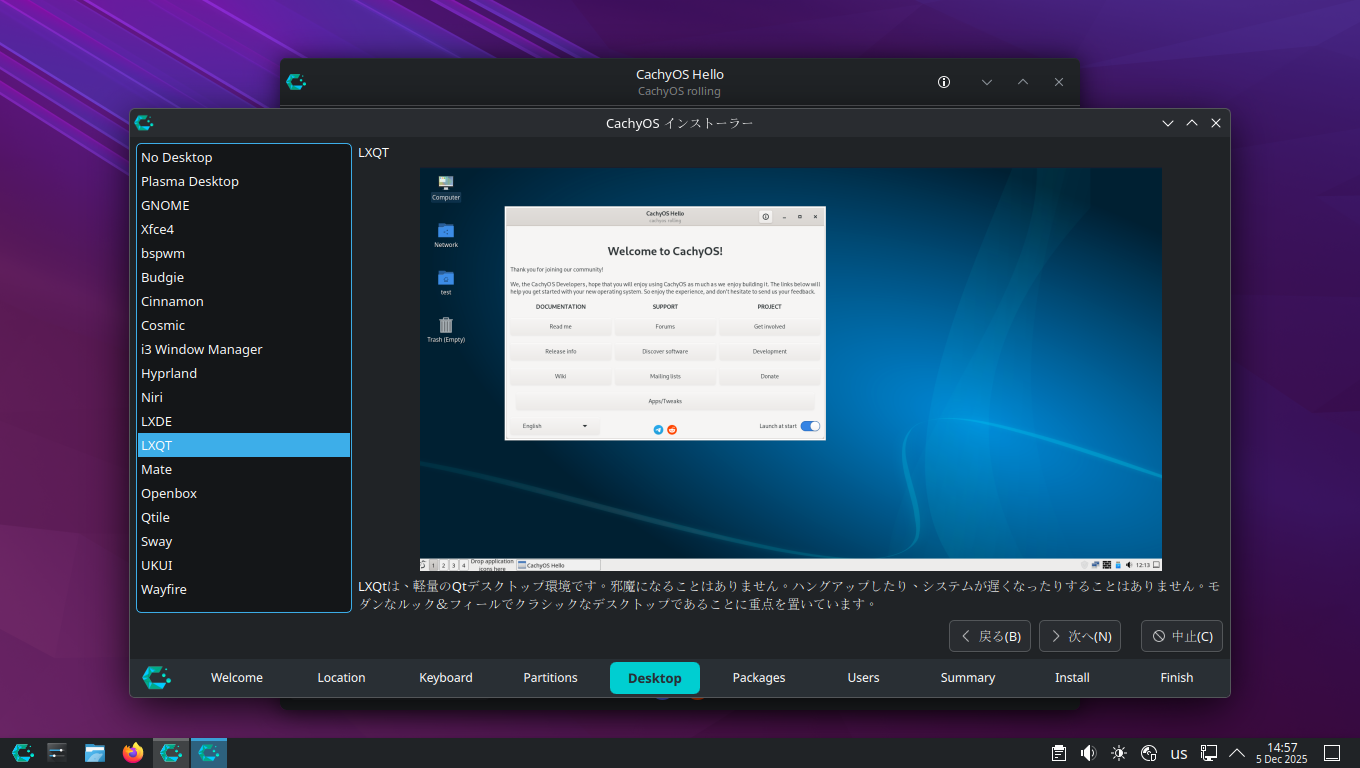The image size is (1360, 768).
Task: Choose GNOME desktop environment
Action: (x=165, y=205)
